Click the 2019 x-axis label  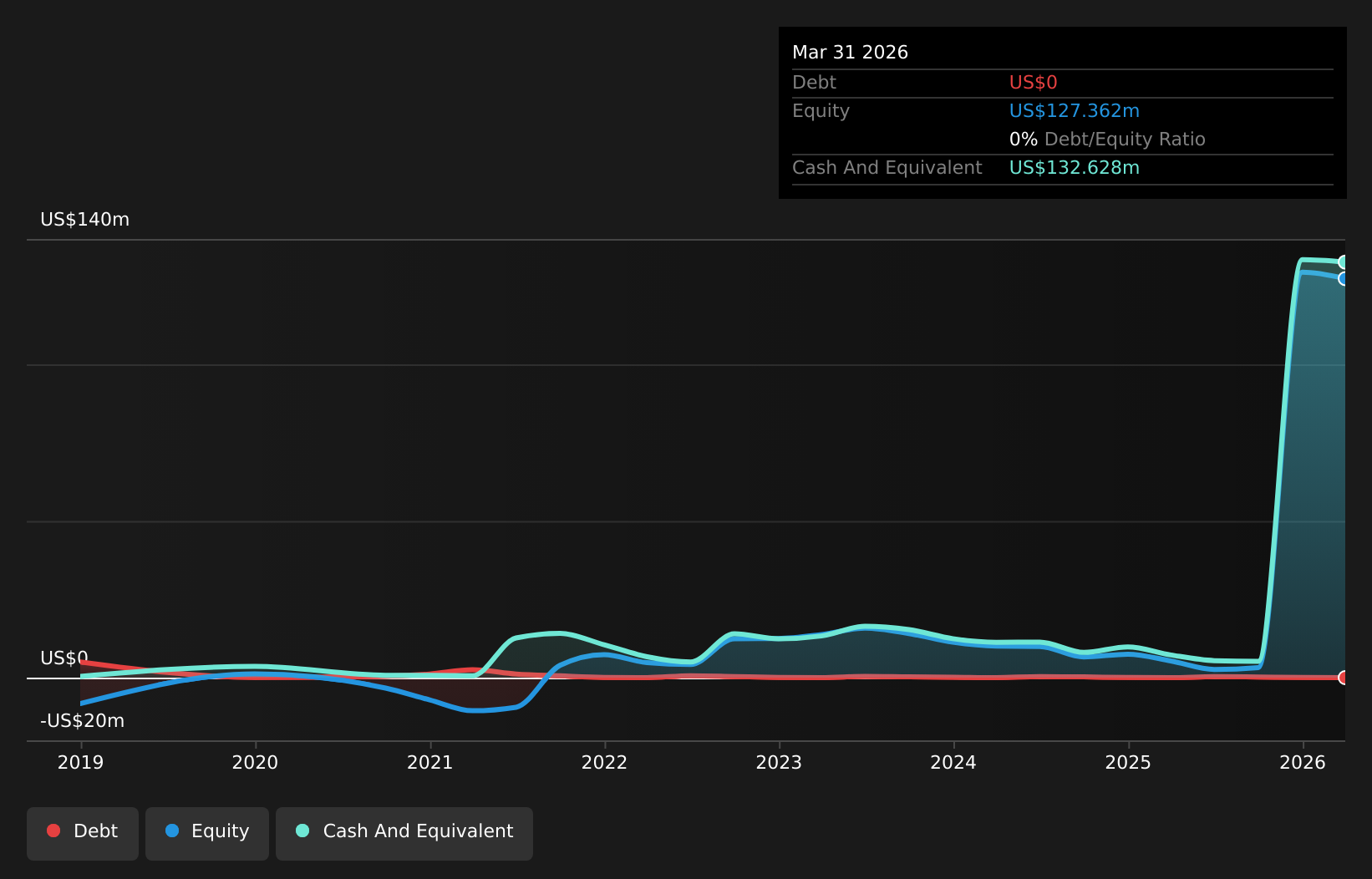[x=80, y=763]
